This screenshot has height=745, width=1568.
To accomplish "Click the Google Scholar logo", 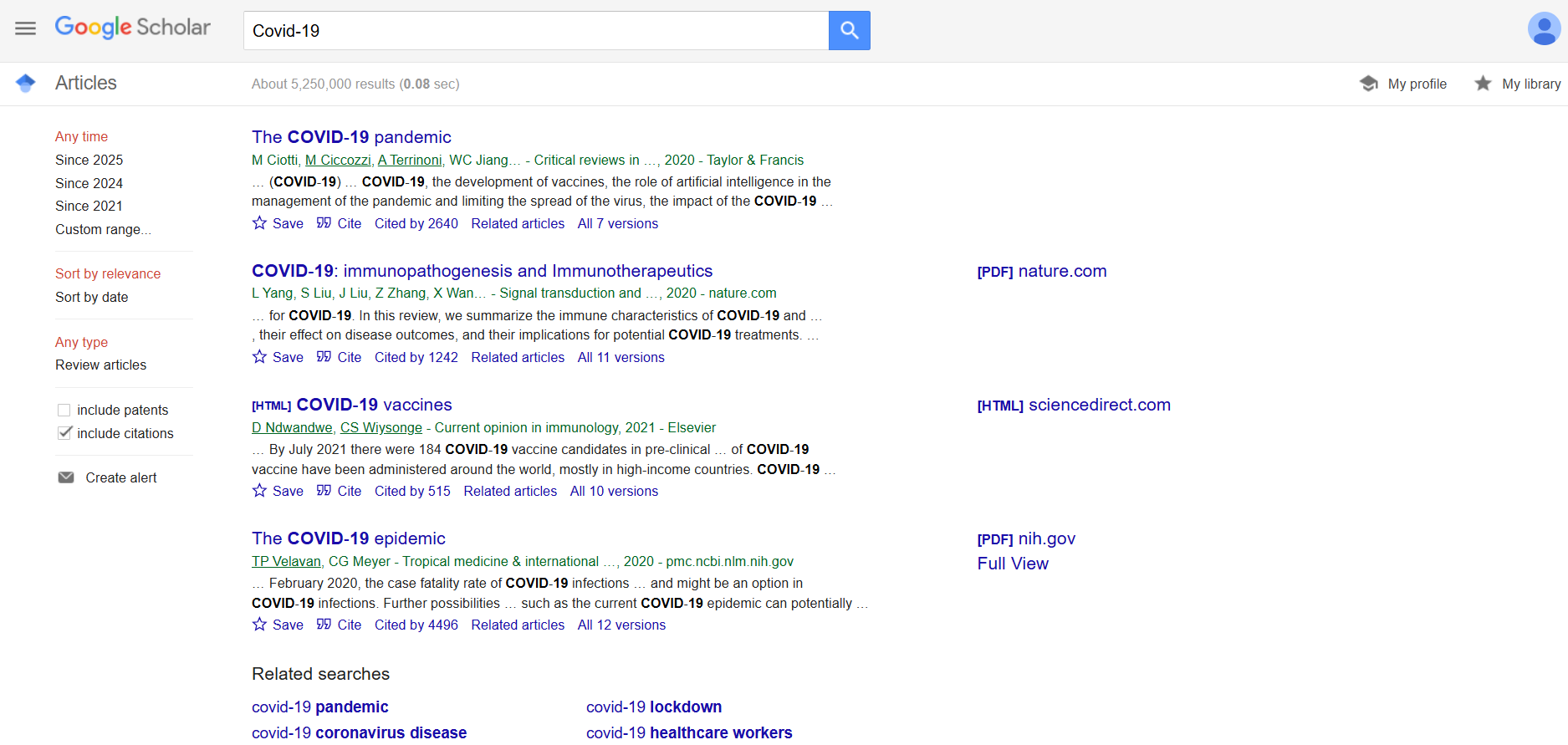I will coord(133,28).
